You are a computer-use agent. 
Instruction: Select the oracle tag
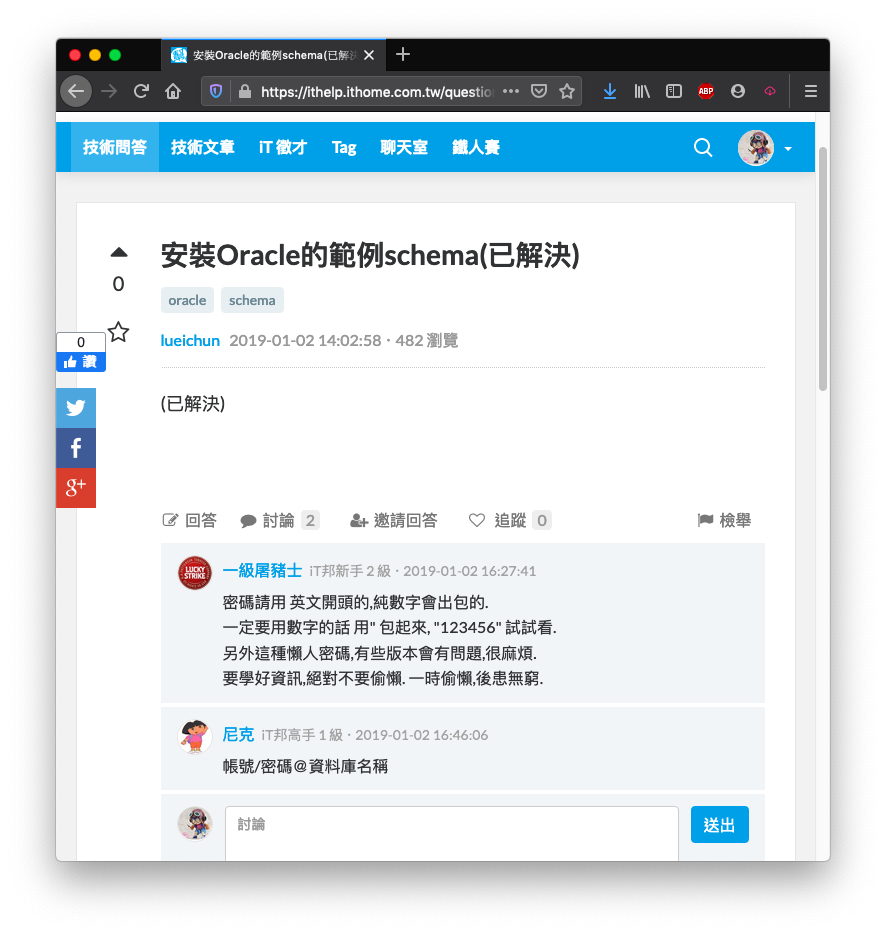pyautogui.click(x=187, y=300)
